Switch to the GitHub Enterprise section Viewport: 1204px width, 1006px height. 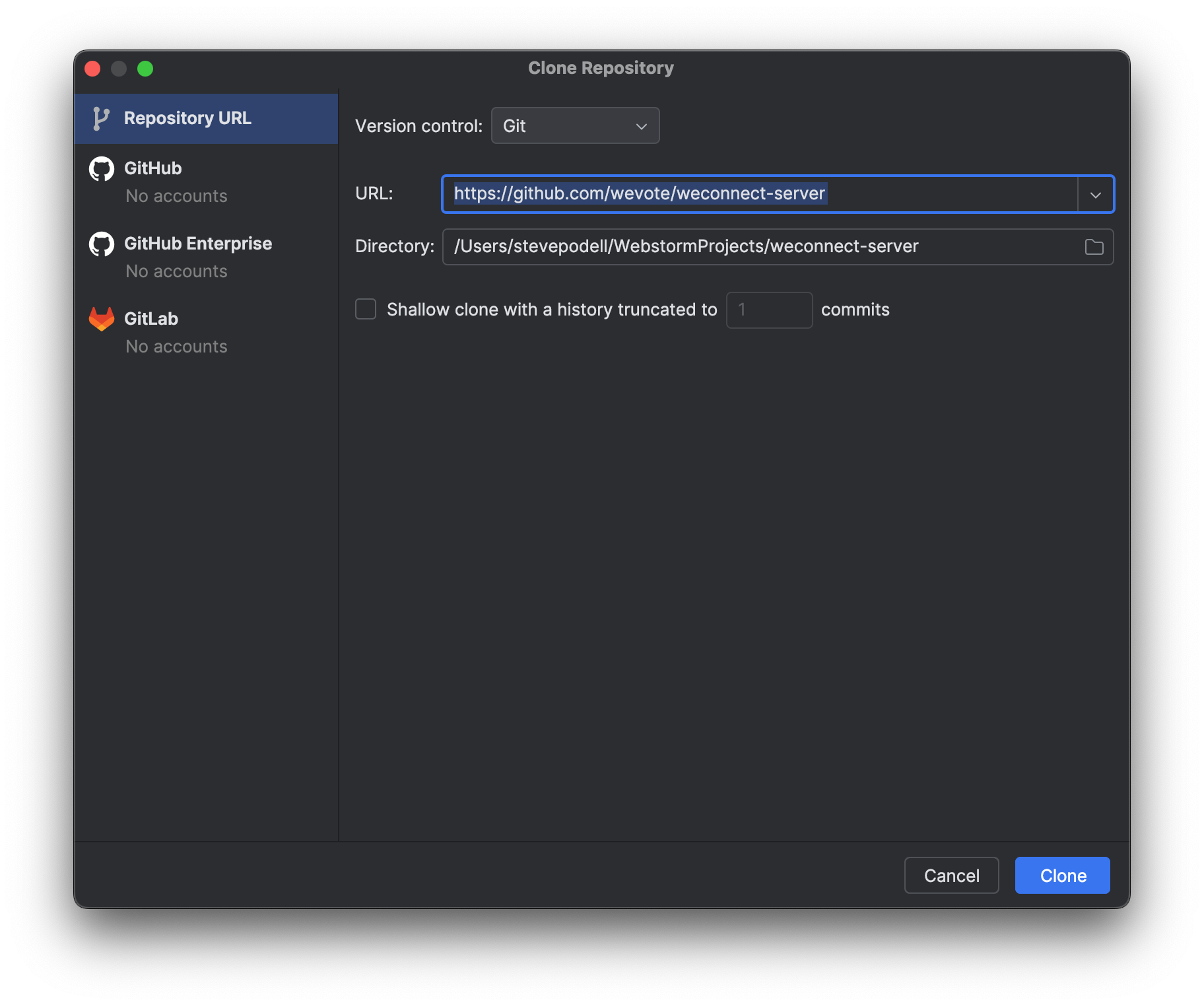click(207, 257)
